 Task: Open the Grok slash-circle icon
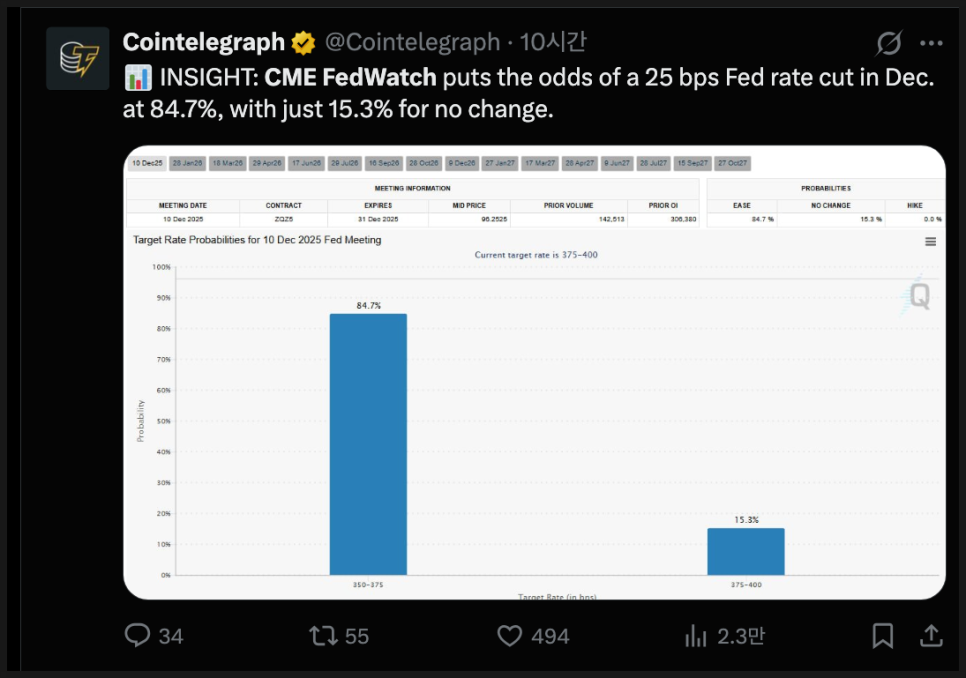(x=888, y=43)
